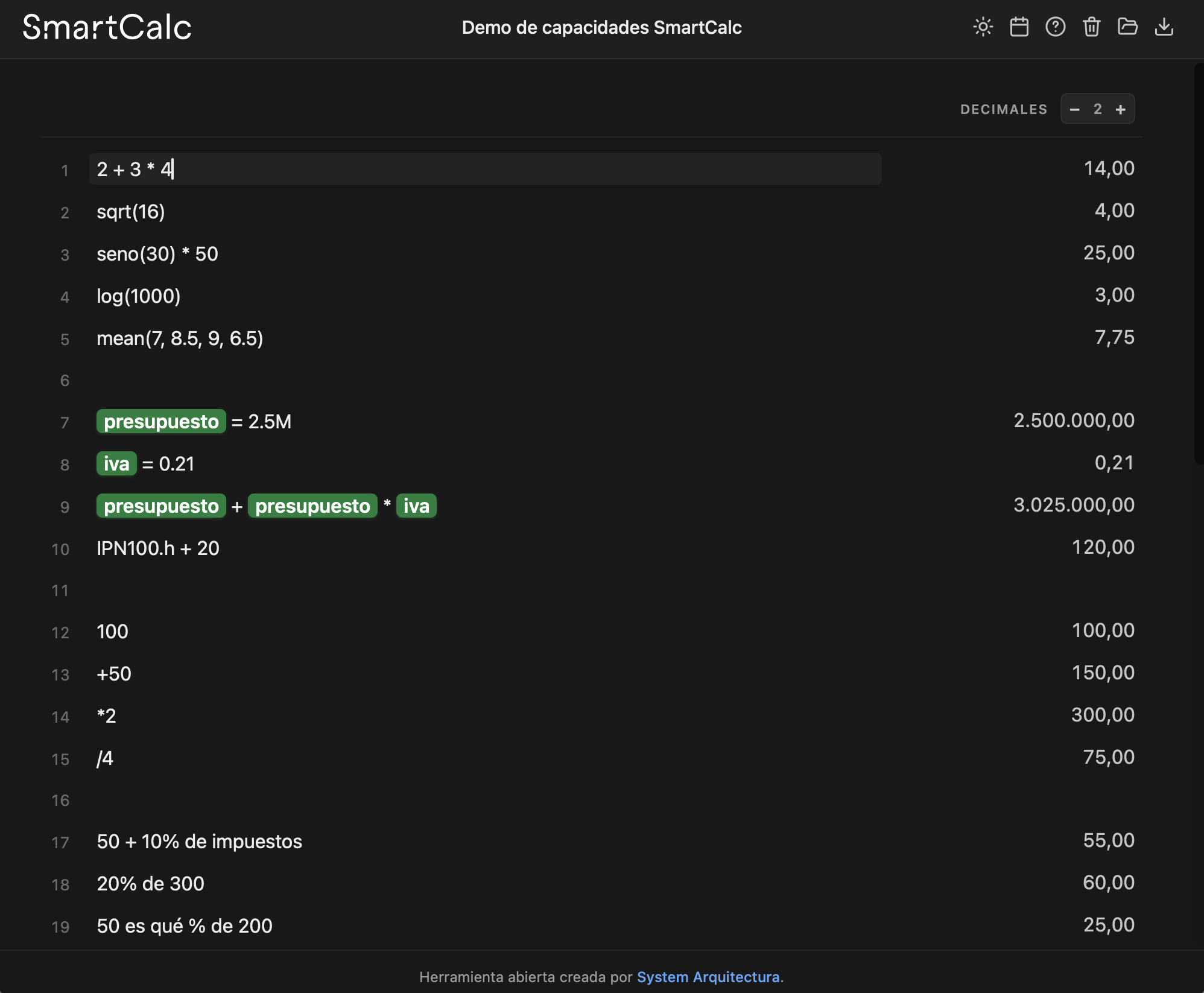
Task: Click result 60,00
Action: coord(1109,883)
